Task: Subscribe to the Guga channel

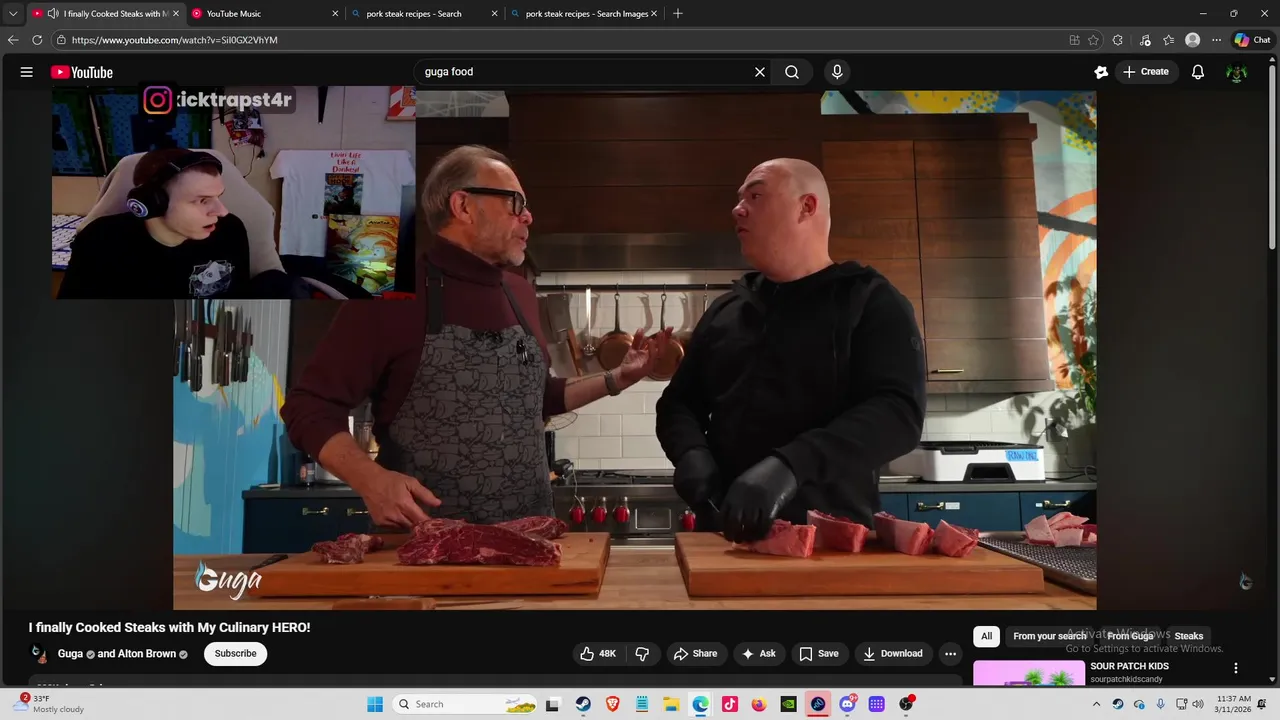Action: [235, 653]
